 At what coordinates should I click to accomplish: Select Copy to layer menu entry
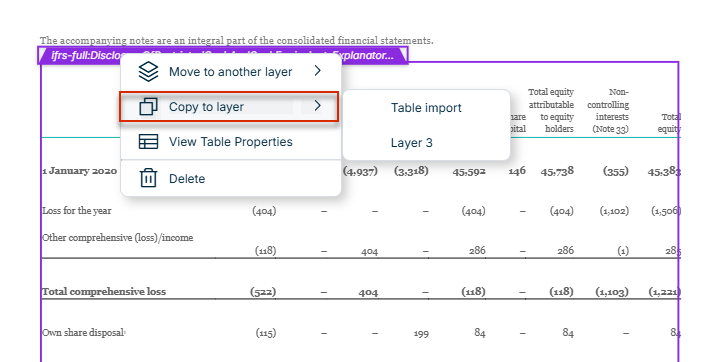coord(229,106)
